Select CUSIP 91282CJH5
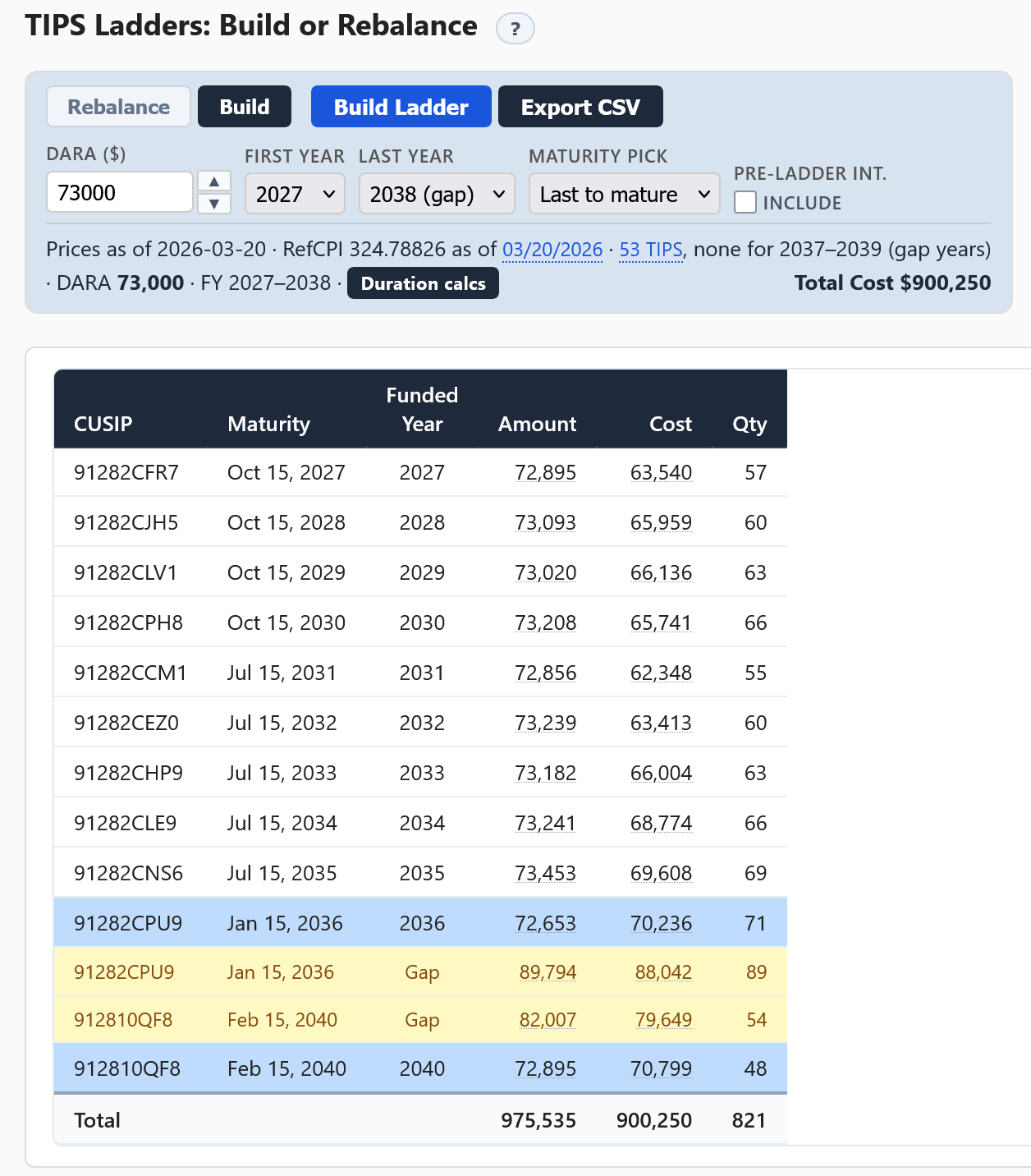 tap(126, 522)
